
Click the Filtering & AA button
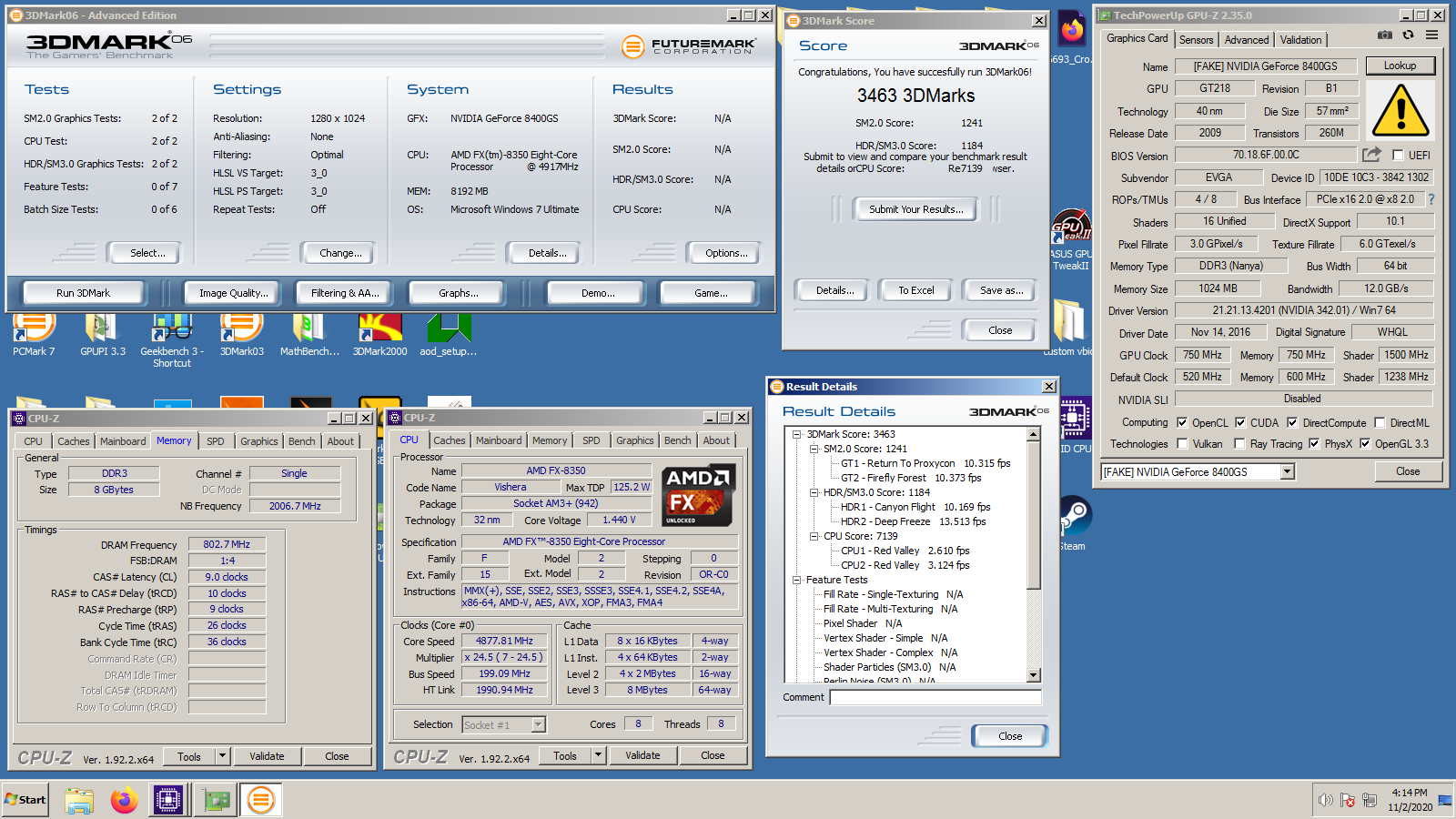pos(345,293)
